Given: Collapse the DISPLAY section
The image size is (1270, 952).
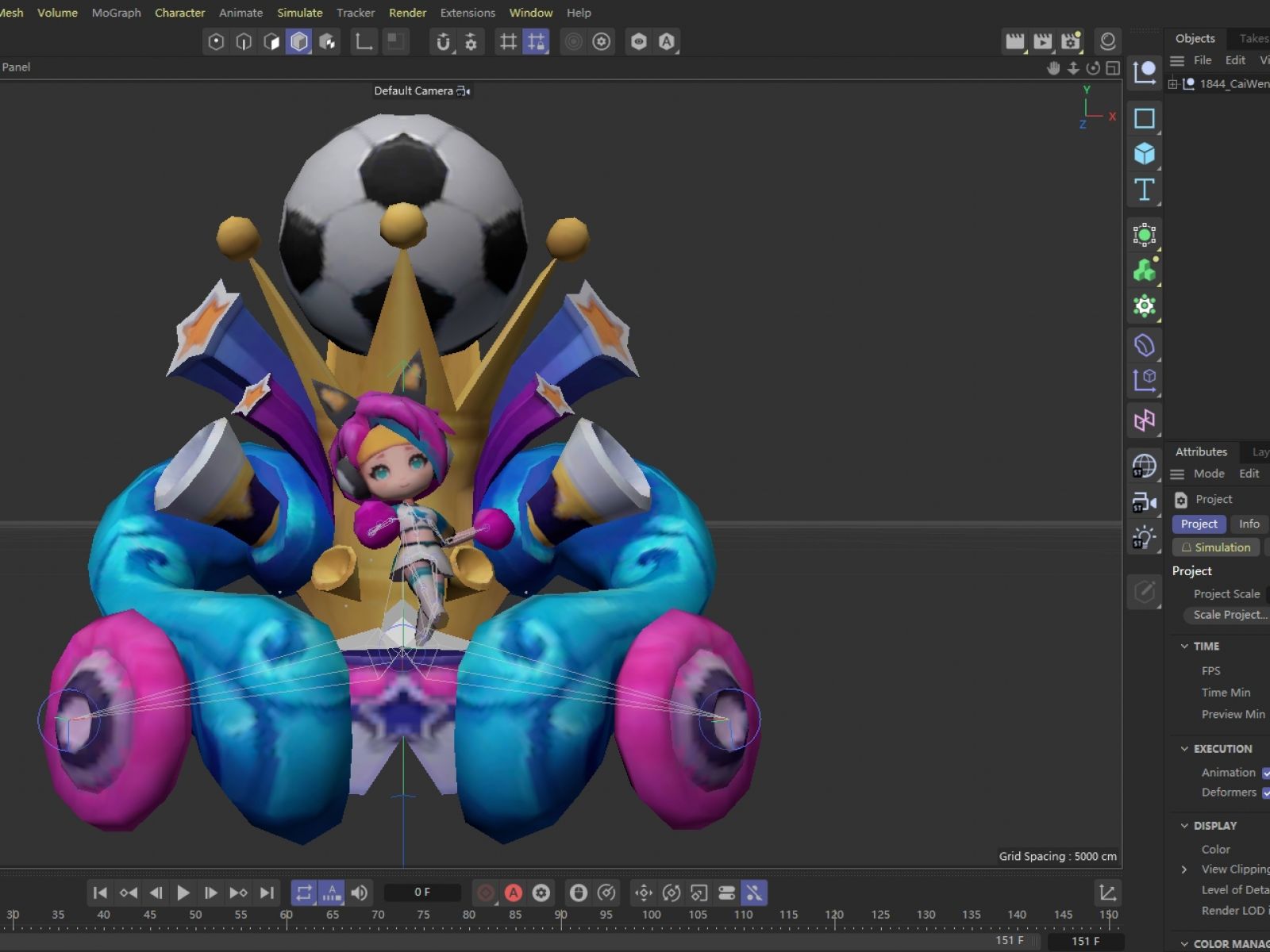Looking at the screenshot, I should pos(1184,826).
